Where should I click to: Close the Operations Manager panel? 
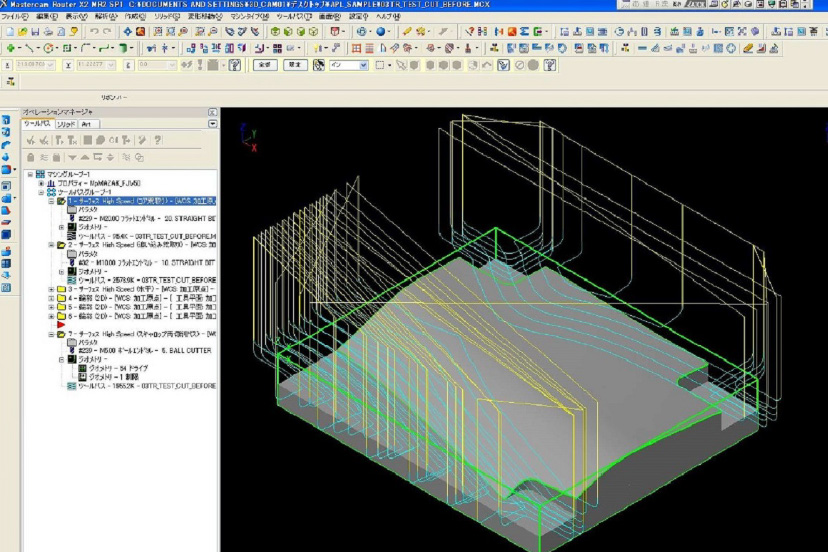click(212, 112)
